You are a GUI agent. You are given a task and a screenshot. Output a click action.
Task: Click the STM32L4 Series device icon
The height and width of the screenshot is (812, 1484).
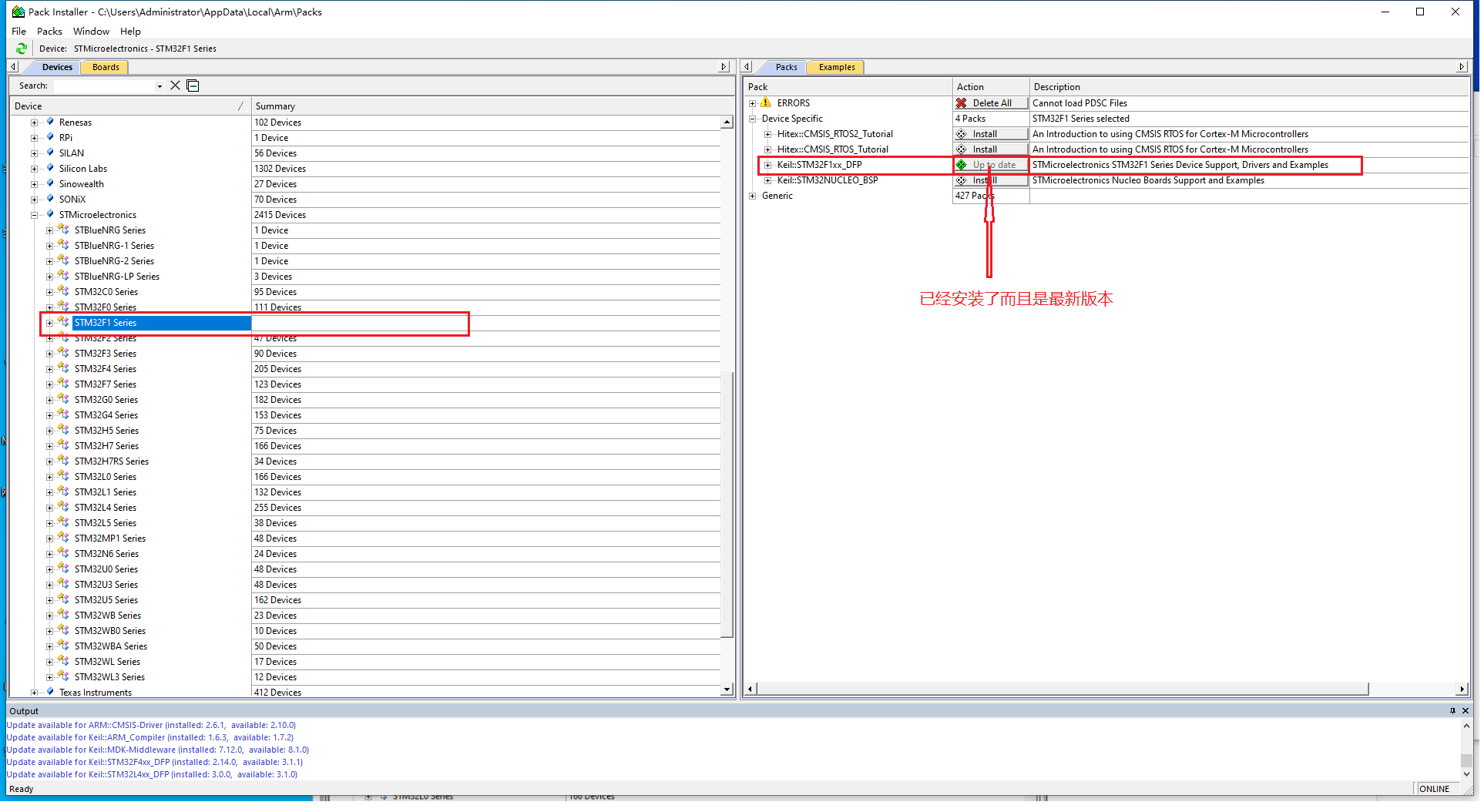[64, 507]
